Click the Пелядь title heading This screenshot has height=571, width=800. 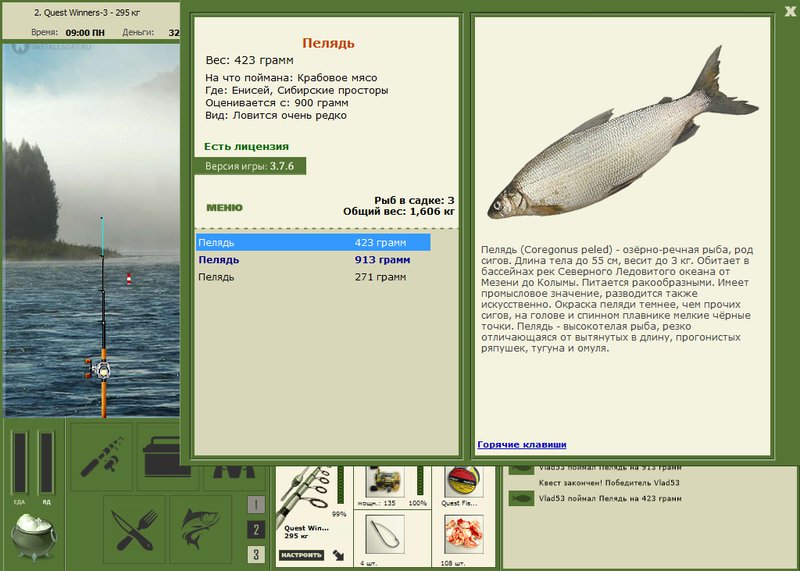pos(328,43)
